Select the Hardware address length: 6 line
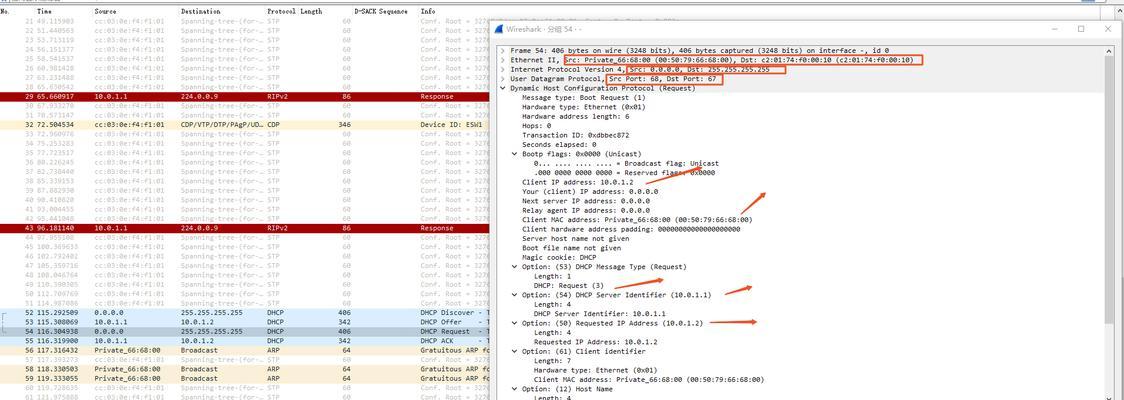Viewport: 1124px width, 400px height. [x=576, y=116]
